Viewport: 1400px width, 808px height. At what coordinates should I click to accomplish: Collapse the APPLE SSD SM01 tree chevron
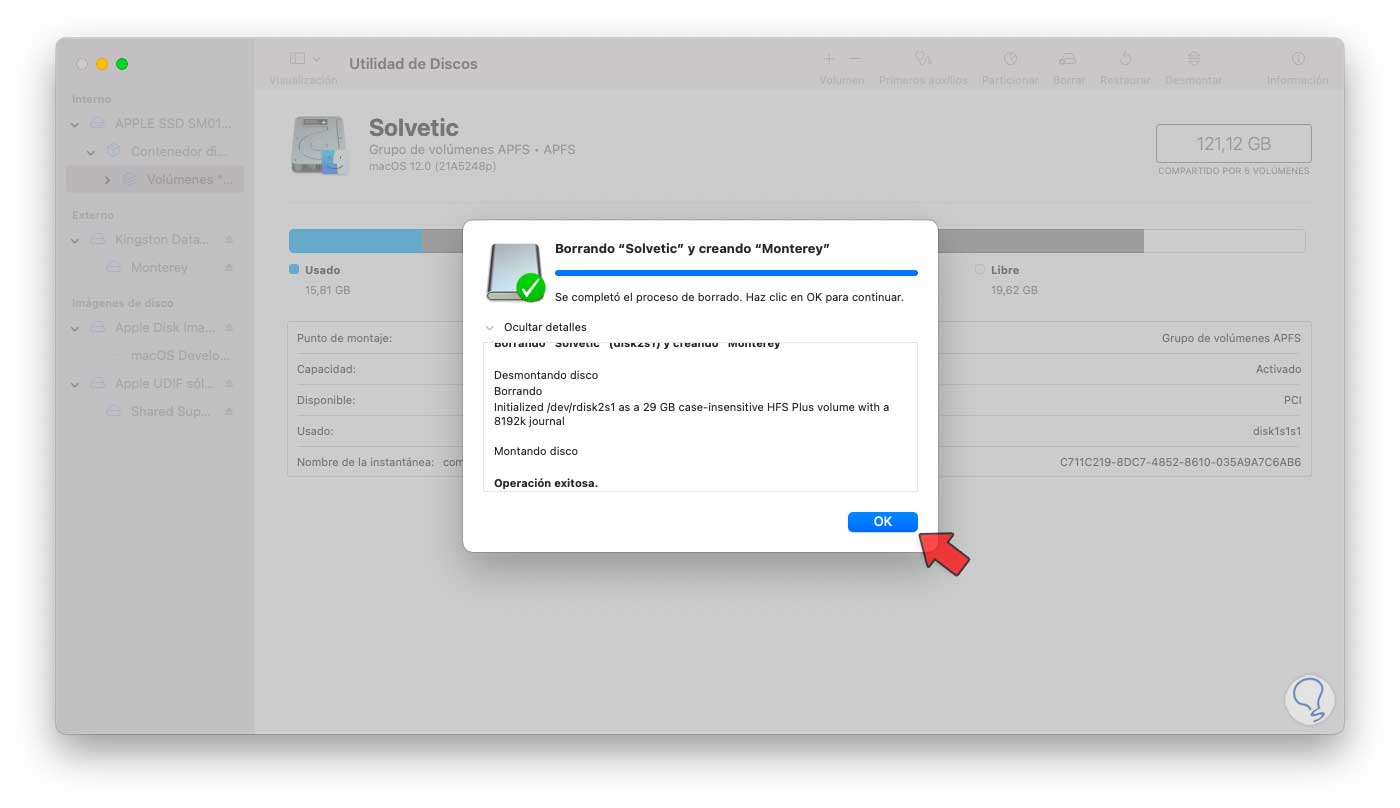tap(75, 125)
